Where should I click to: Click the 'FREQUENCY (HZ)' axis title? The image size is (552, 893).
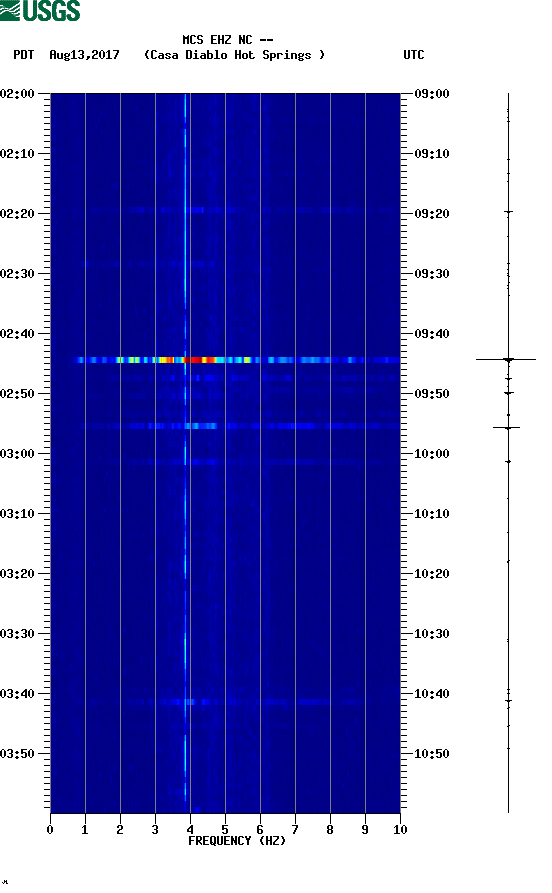pos(237,841)
